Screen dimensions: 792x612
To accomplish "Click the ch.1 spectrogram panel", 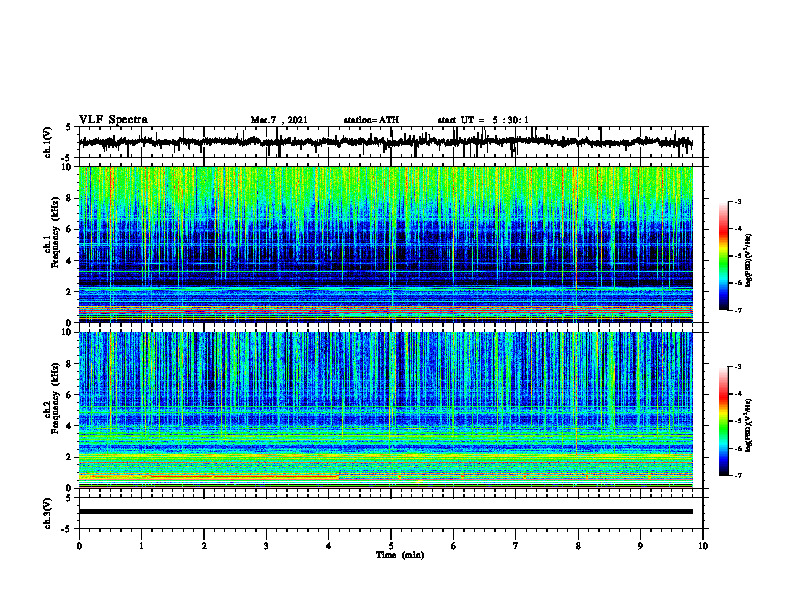I will (x=386, y=244).
